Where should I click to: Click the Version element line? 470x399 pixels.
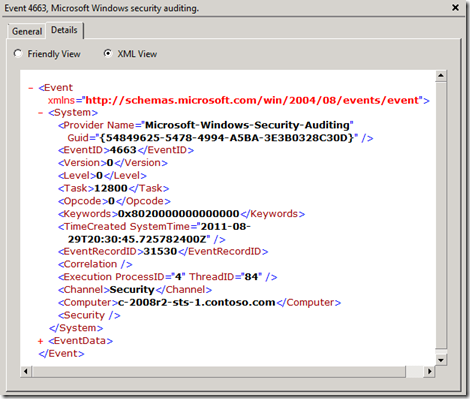[113, 163]
